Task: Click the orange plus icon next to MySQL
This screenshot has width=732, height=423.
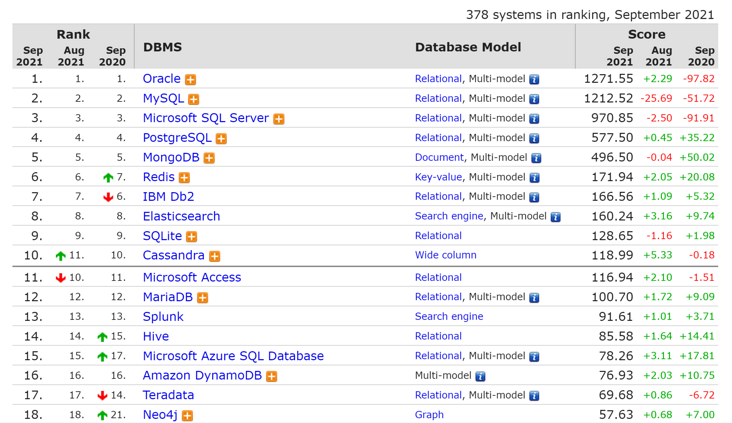Action: pyautogui.click(x=194, y=99)
